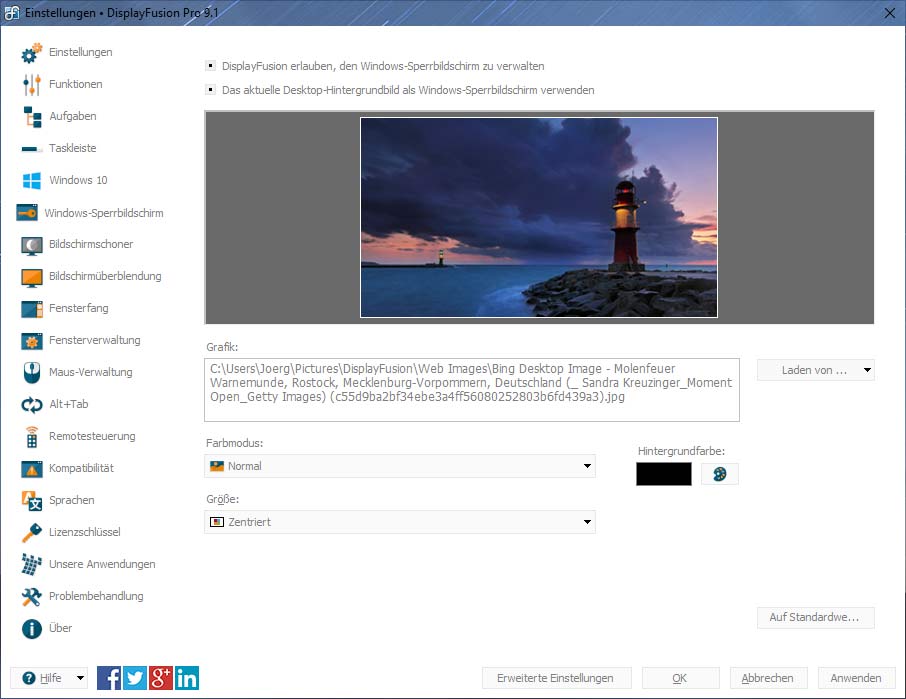Select Kompatibilität label in sidebar
Viewport: 906px width, 699px height.
pyautogui.click(x=81, y=468)
